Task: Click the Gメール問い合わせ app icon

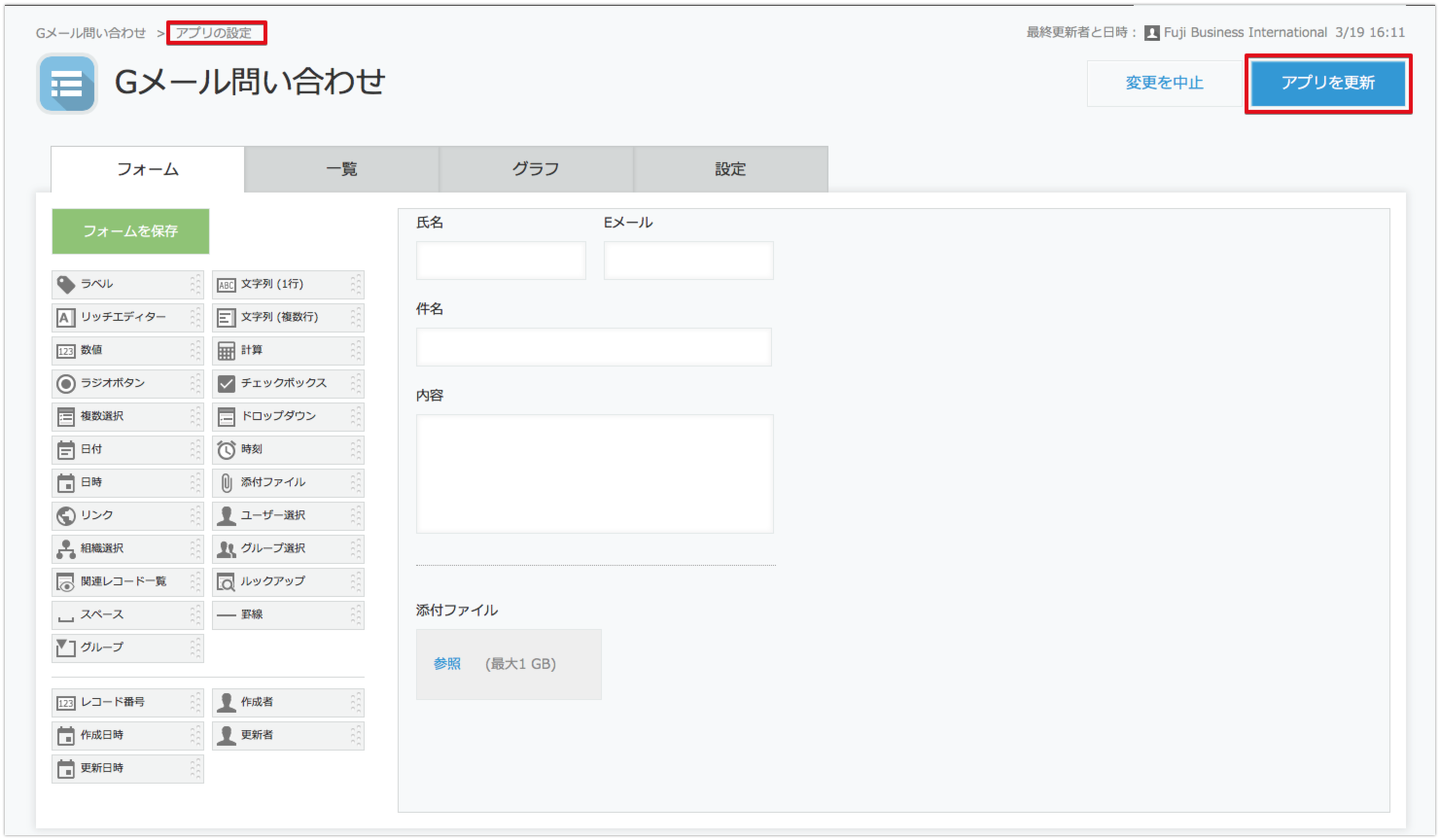Action: [67, 84]
